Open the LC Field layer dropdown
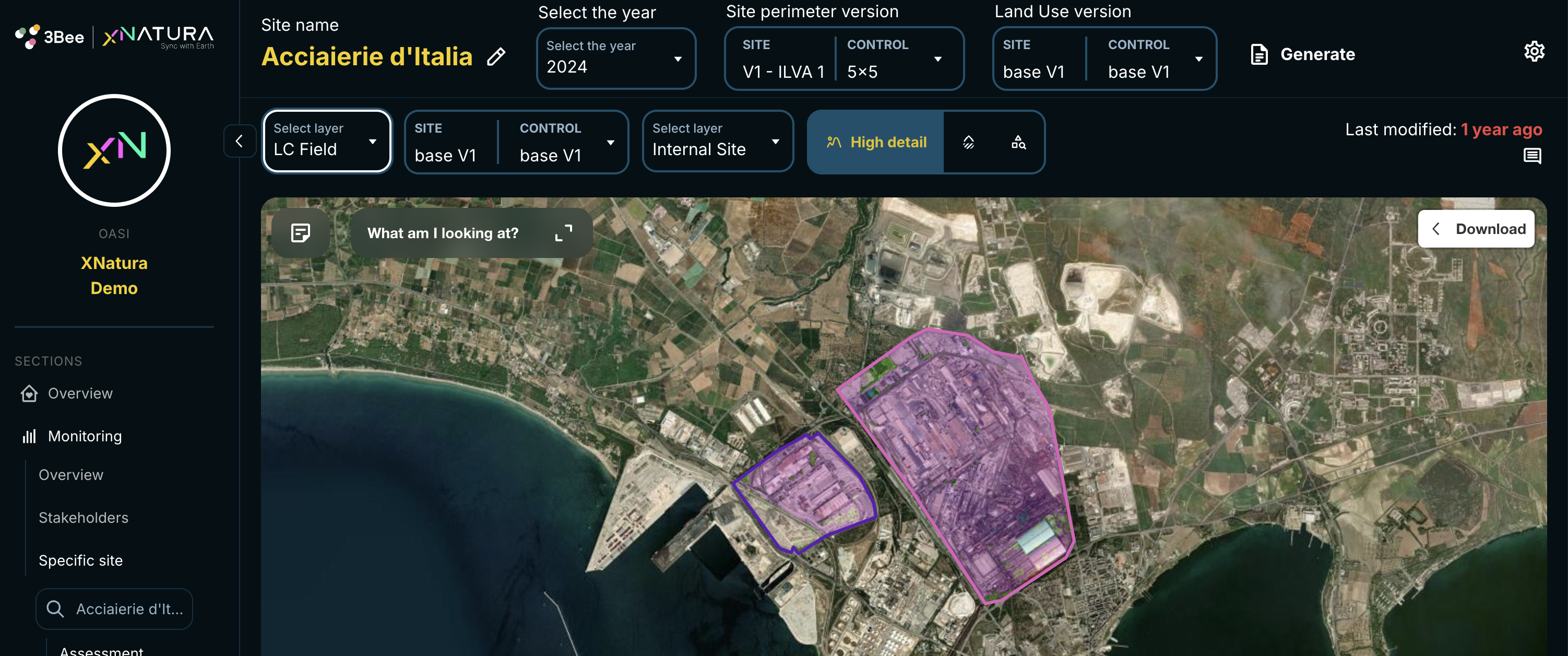 tap(327, 142)
